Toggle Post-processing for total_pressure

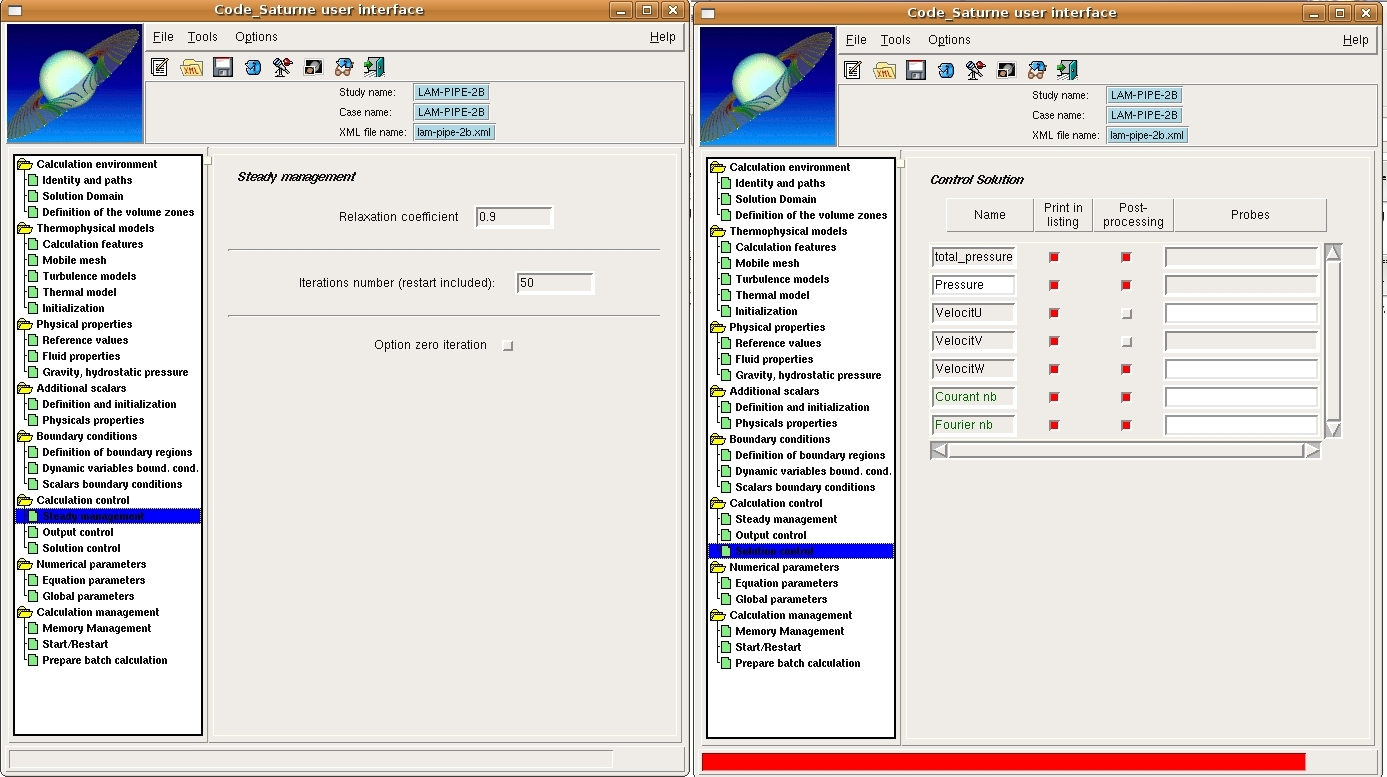point(1126,257)
